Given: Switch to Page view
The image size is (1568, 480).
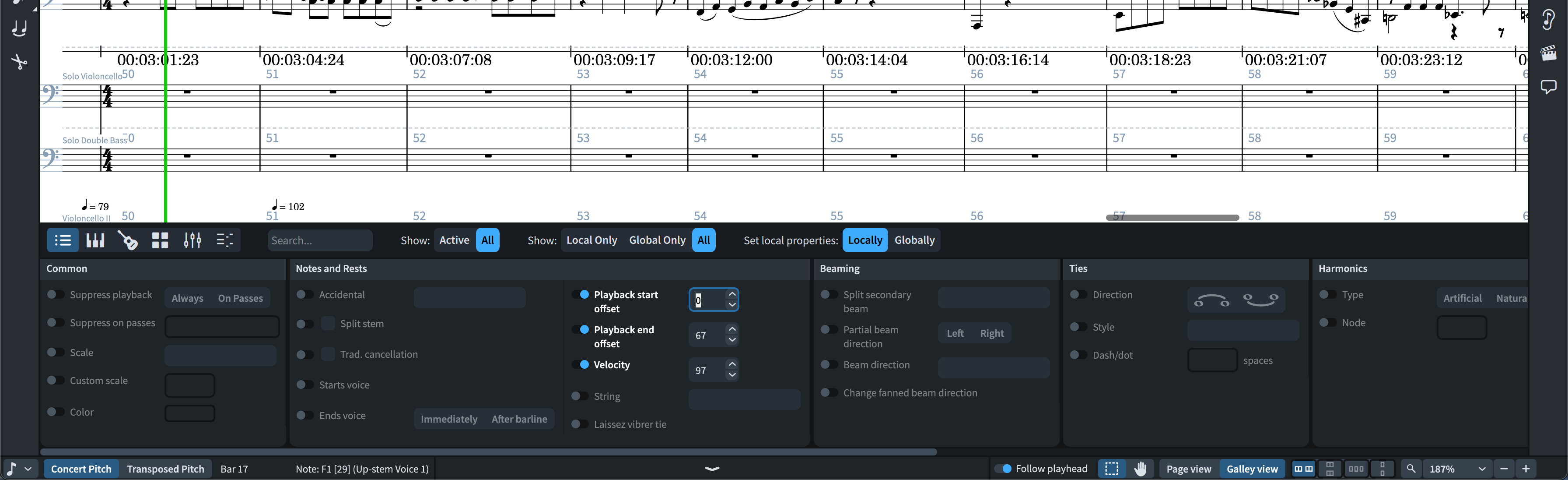Looking at the screenshot, I should [1188, 469].
